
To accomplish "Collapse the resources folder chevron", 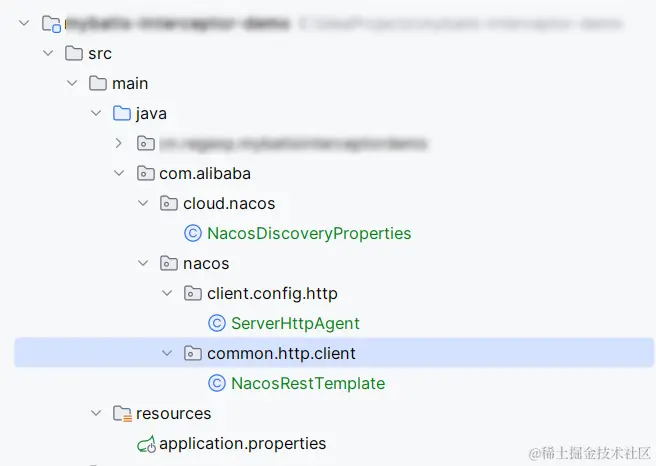I will [96, 414].
